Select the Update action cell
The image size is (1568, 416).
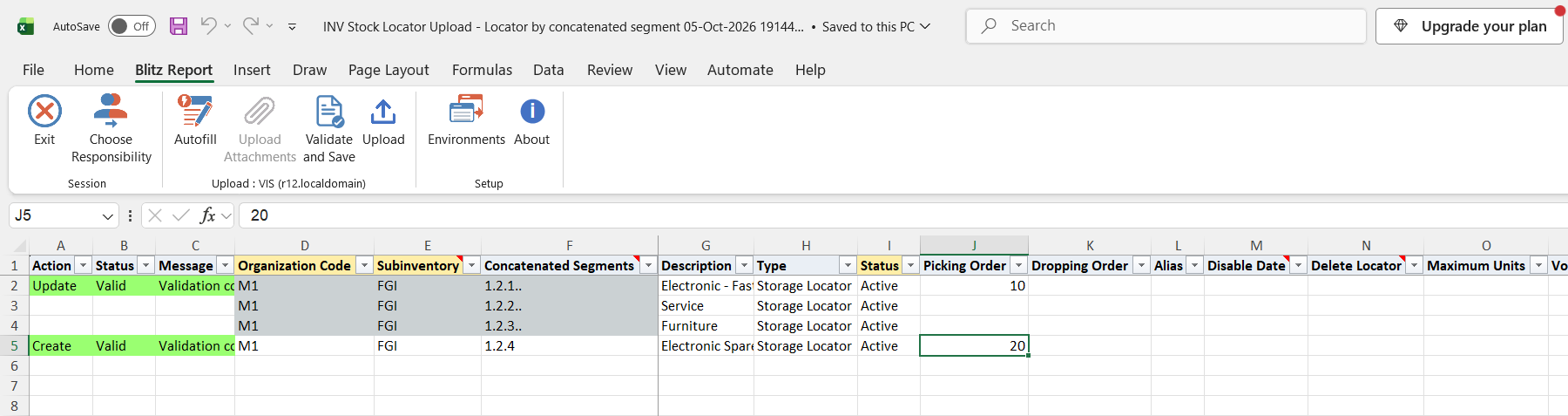(x=60, y=285)
